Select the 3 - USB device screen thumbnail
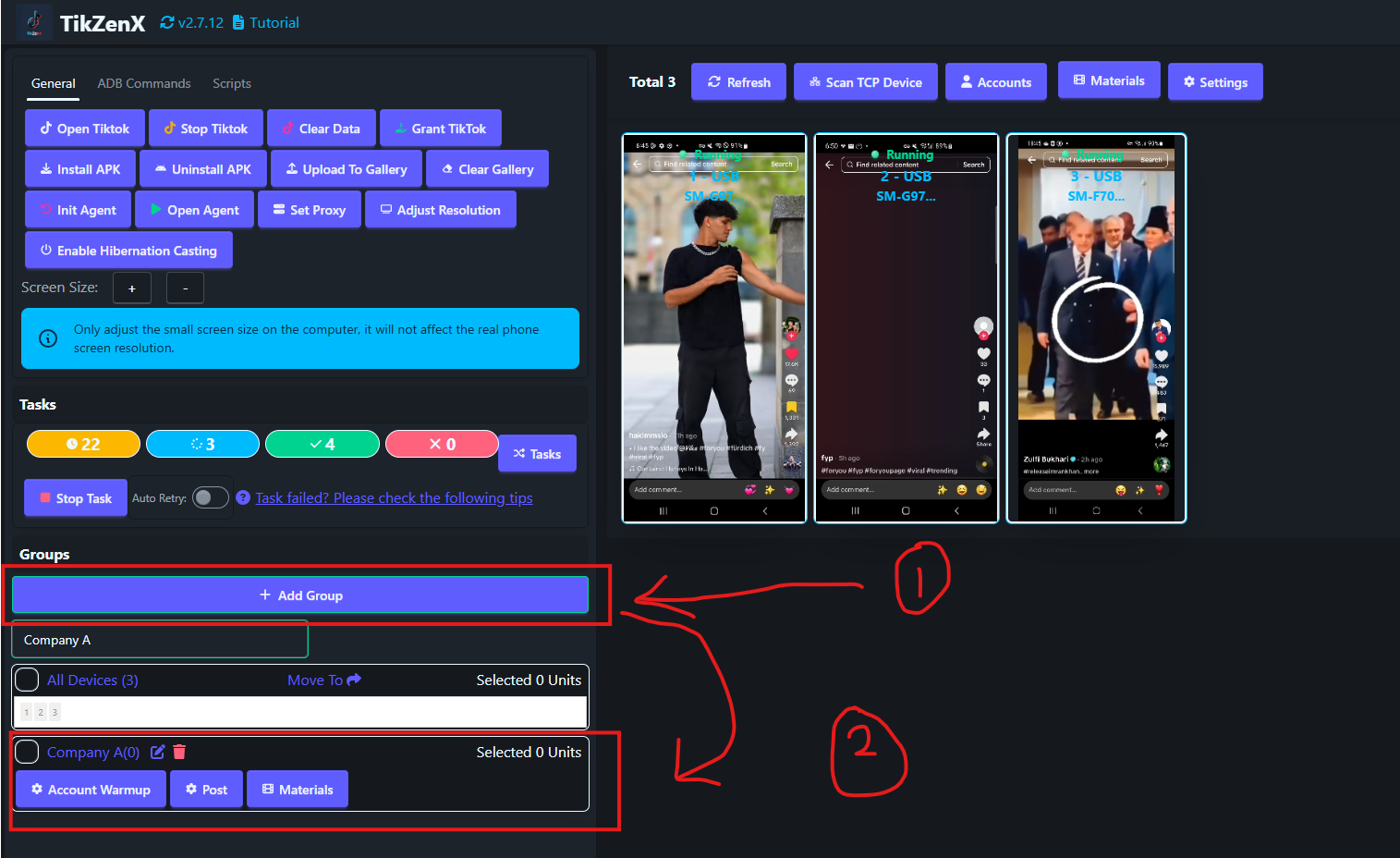Viewport: 1400px width, 858px height. click(x=1096, y=328)
